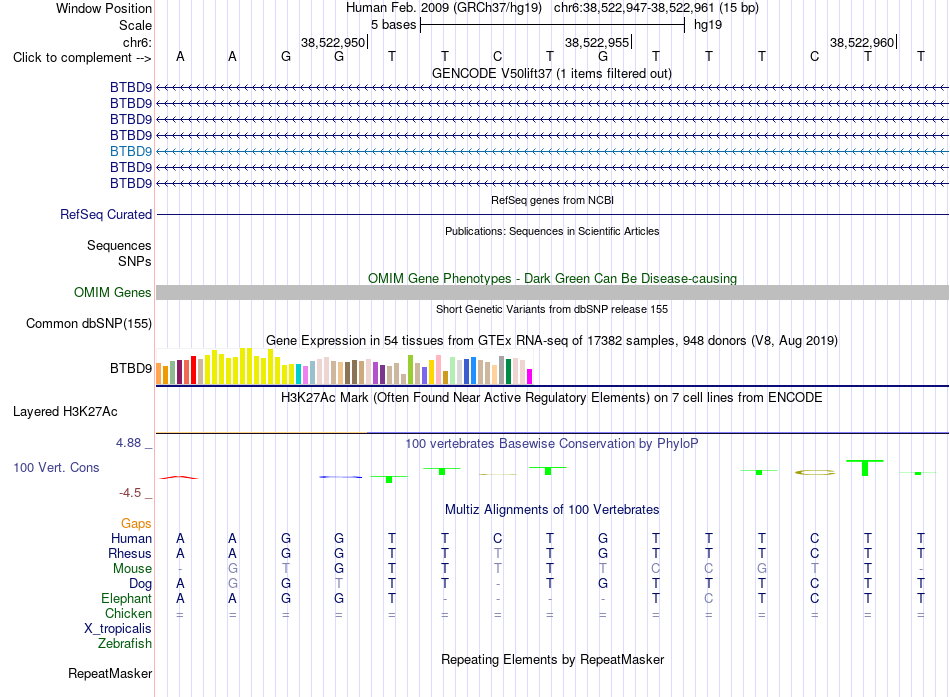Click the 'Common dbSNP(155)' track label
The image size is (950, 697).
(88, 324)
